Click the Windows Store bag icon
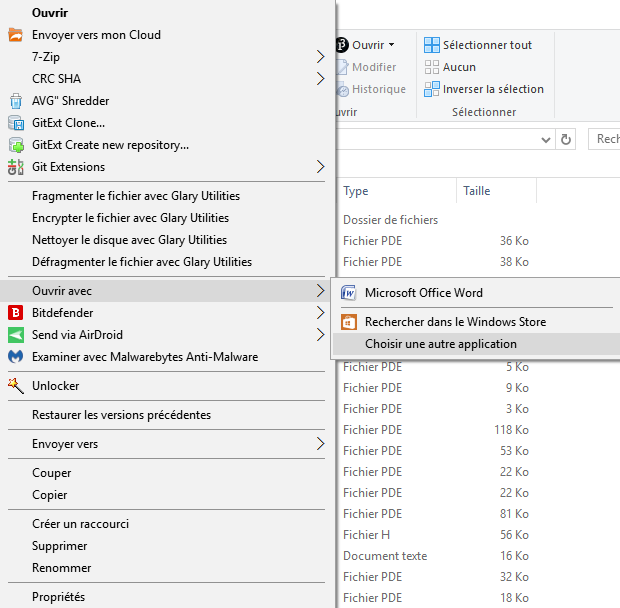 (349, 322)
